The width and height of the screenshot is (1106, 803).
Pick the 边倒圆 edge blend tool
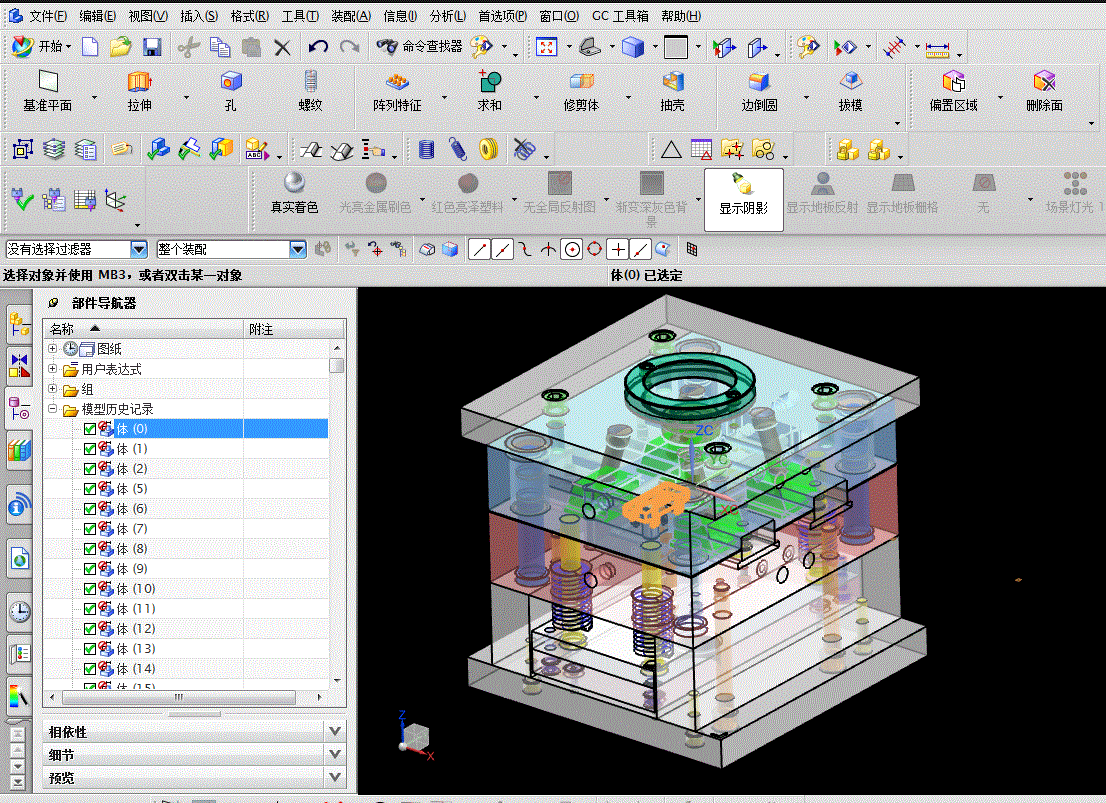click(x=759, y=92)
